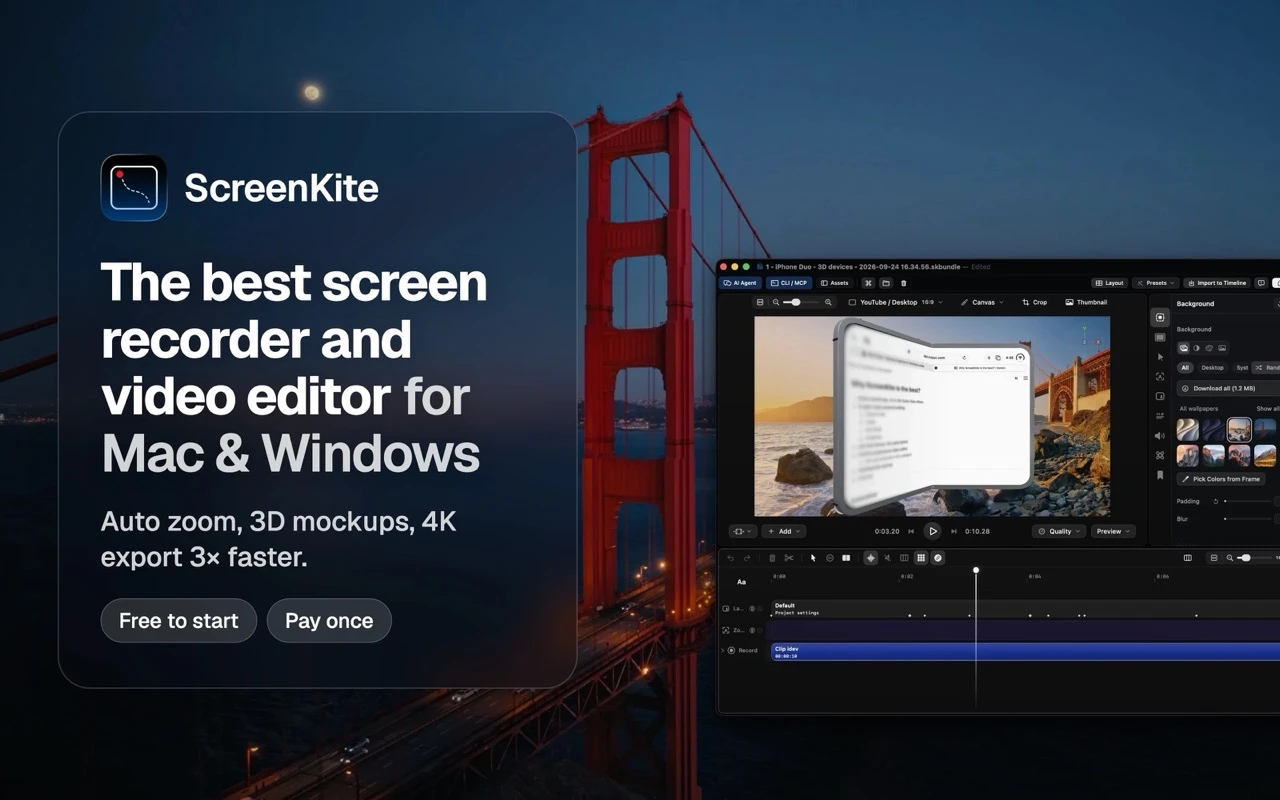Select the image background type icon
Image resolution: width=1280 pixels, height=800 pixels.
pos(1222,348)
